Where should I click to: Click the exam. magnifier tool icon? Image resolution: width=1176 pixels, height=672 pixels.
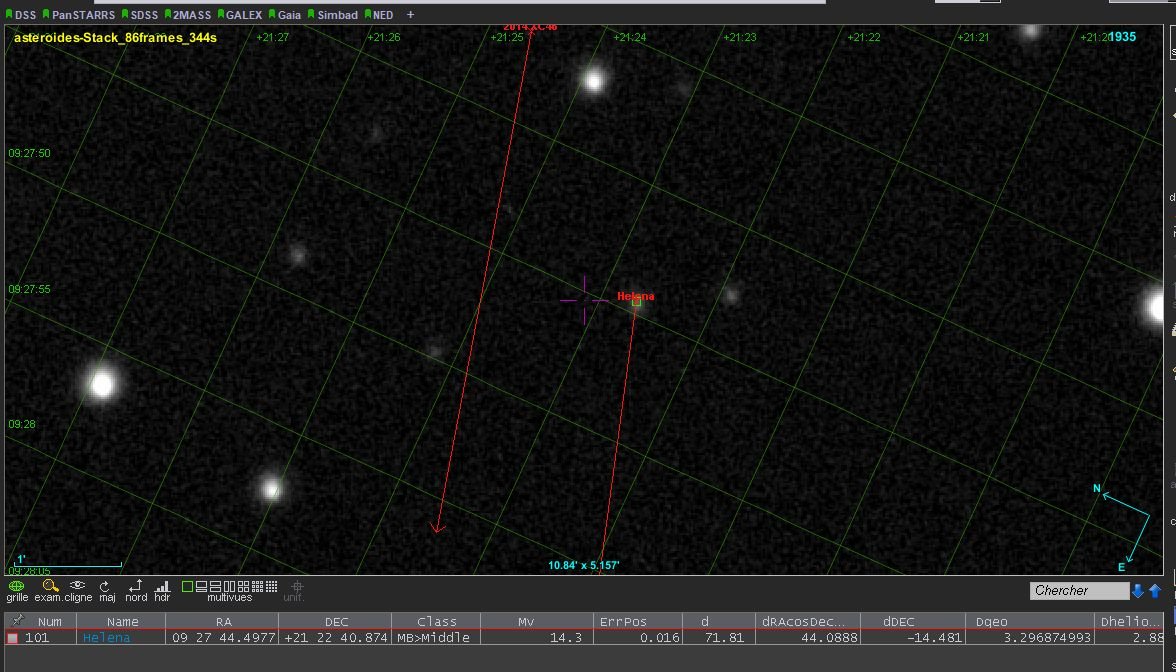coord(49,587)
